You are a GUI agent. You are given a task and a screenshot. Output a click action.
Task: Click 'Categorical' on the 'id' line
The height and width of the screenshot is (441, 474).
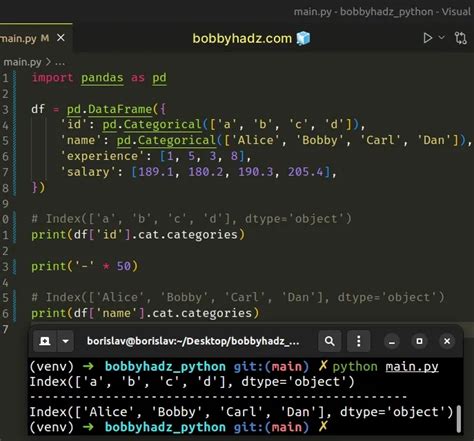pyautogui.click(x=163, y=125)
